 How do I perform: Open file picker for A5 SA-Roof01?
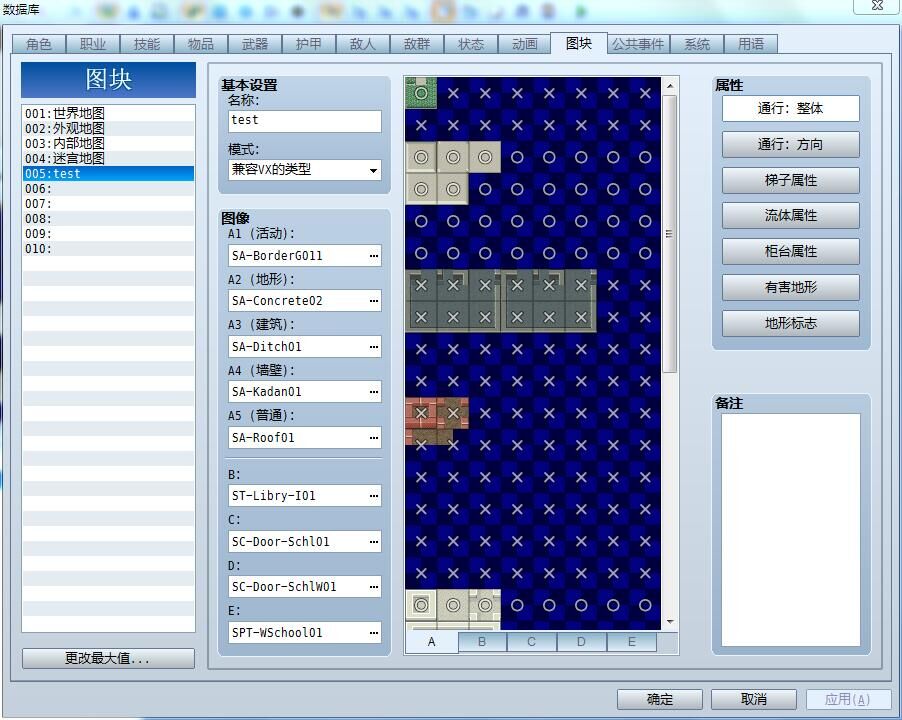coord(374,438)
